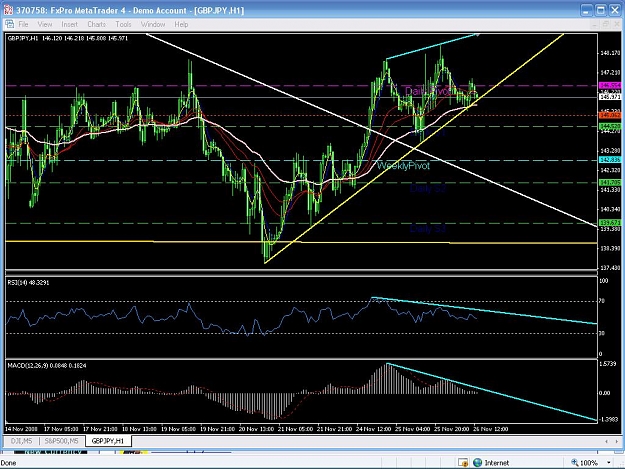This screenshot has height=469, width=625.
Task: Open the Tools menu
Action: pos(123,24)
